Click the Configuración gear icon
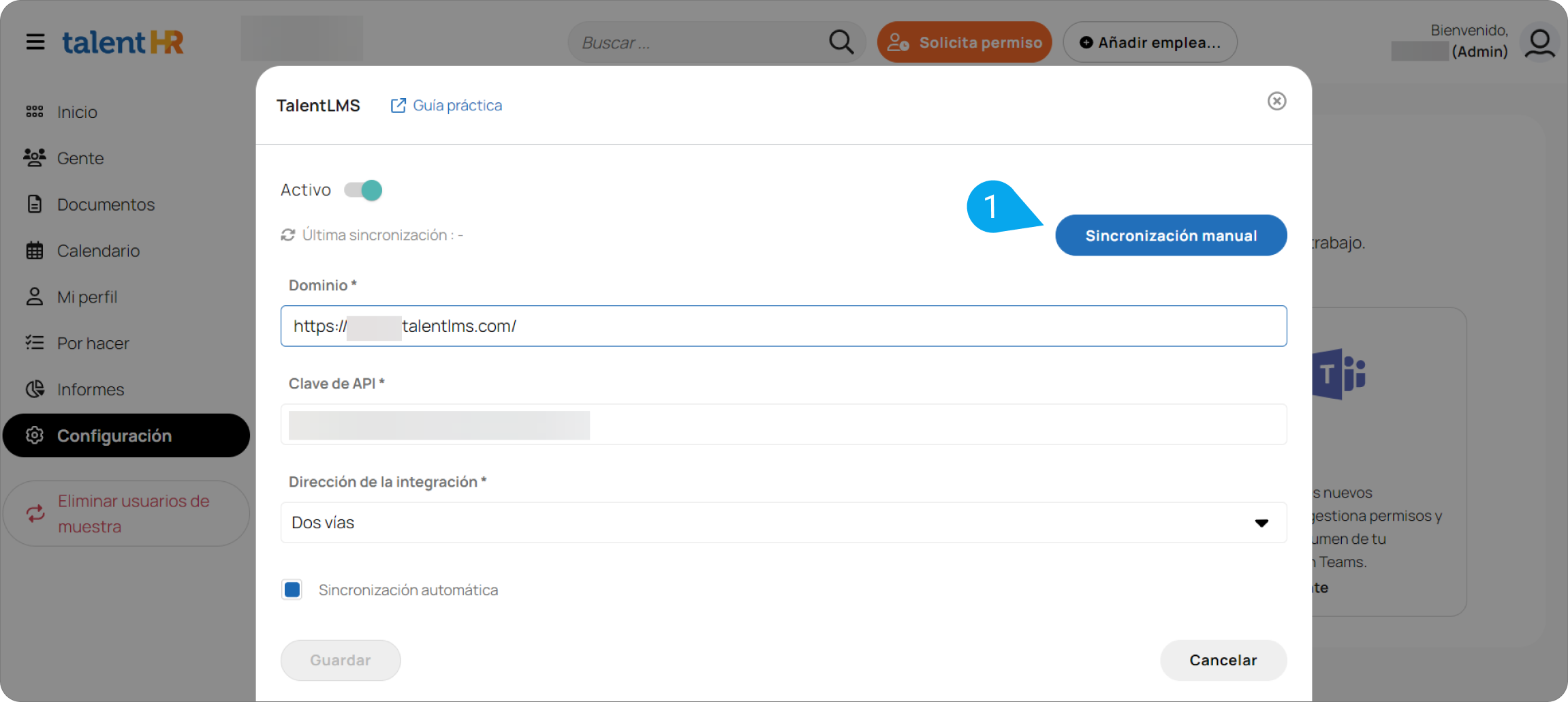 coord(35,435)
